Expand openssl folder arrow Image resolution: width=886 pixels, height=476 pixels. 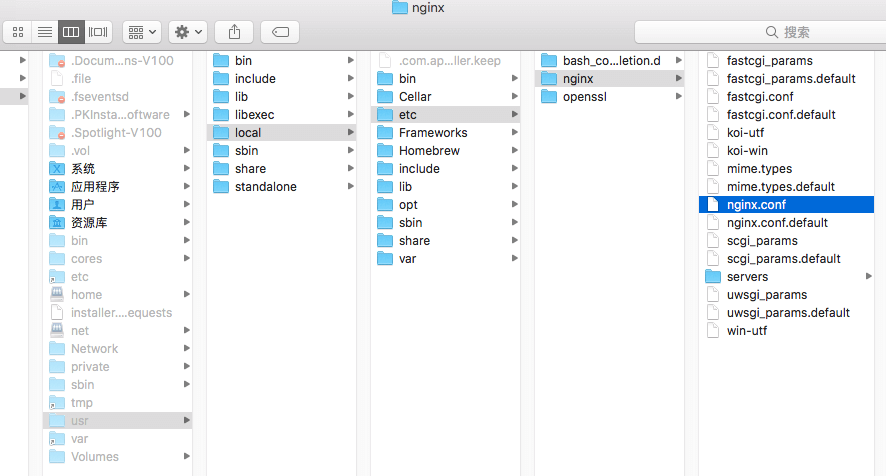[x=679, y=97]
